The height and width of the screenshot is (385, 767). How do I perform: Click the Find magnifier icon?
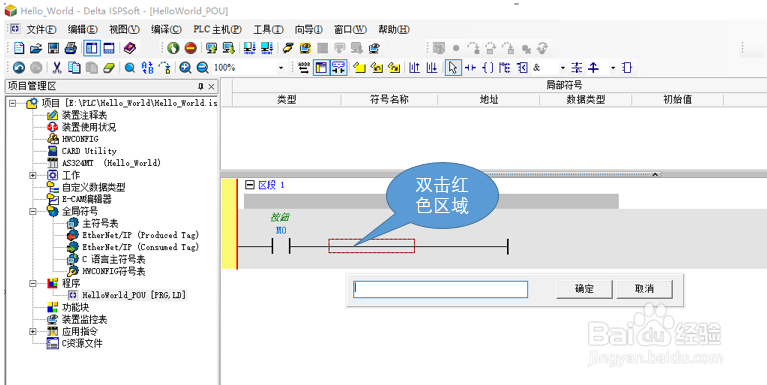point(130,68)
